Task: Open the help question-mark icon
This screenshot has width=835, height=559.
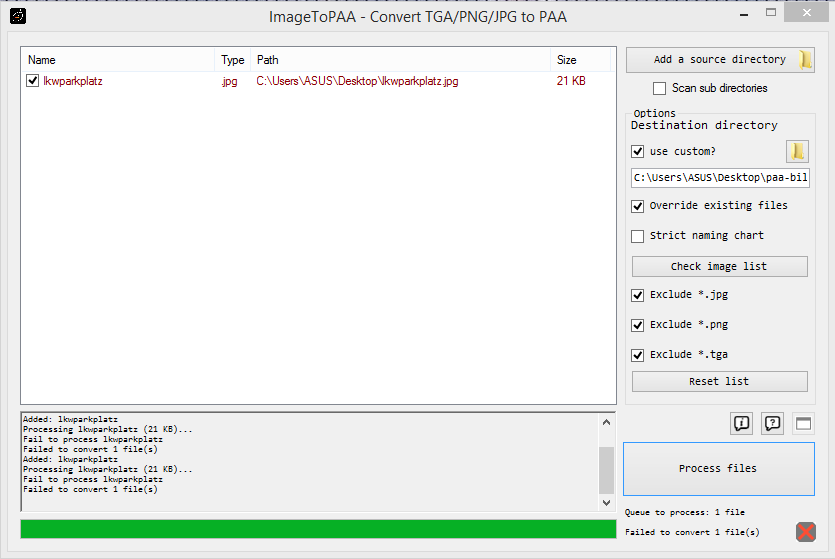Action: pyautogui.click(x=772, y=424)
